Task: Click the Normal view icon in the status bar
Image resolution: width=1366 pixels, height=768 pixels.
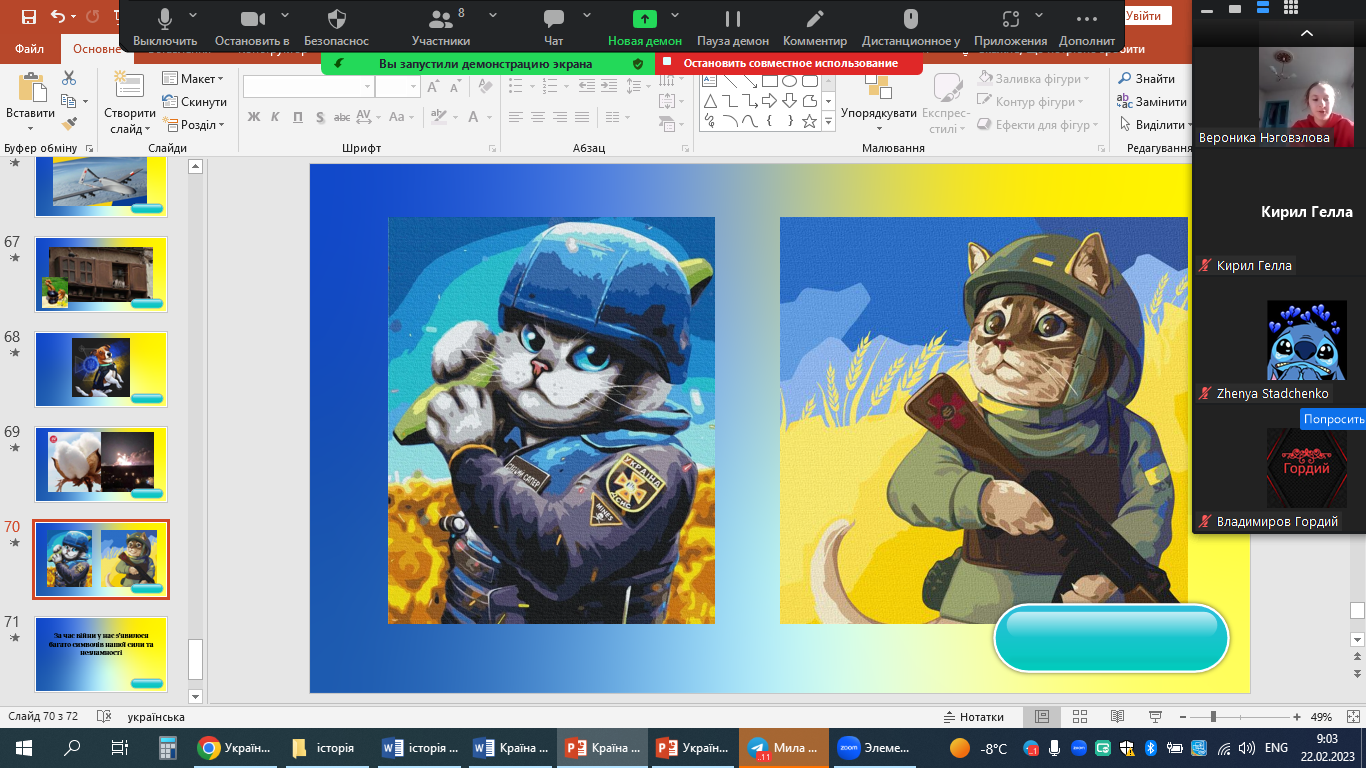Action: point(1041,717)
